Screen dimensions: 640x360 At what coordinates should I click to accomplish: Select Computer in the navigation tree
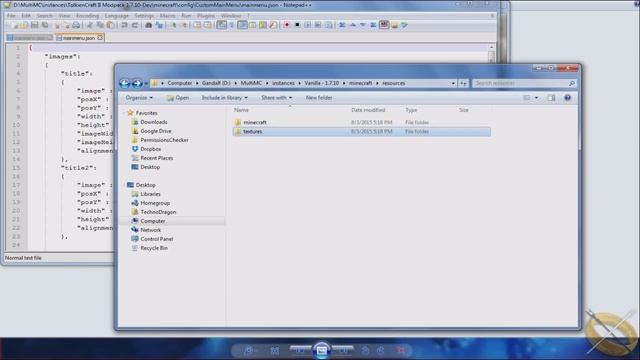tap(153, 221)
